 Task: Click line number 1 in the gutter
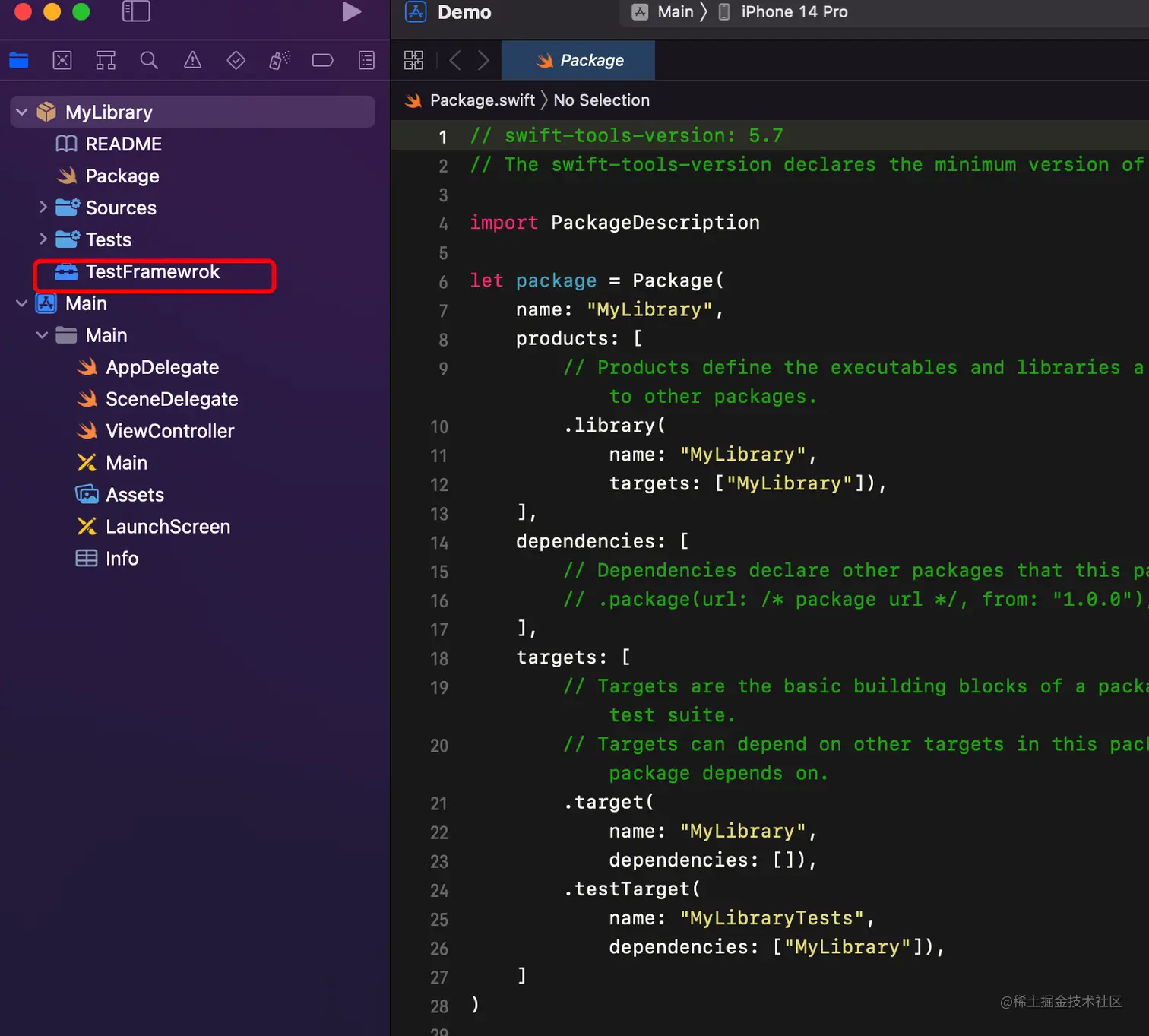[442, 137]
